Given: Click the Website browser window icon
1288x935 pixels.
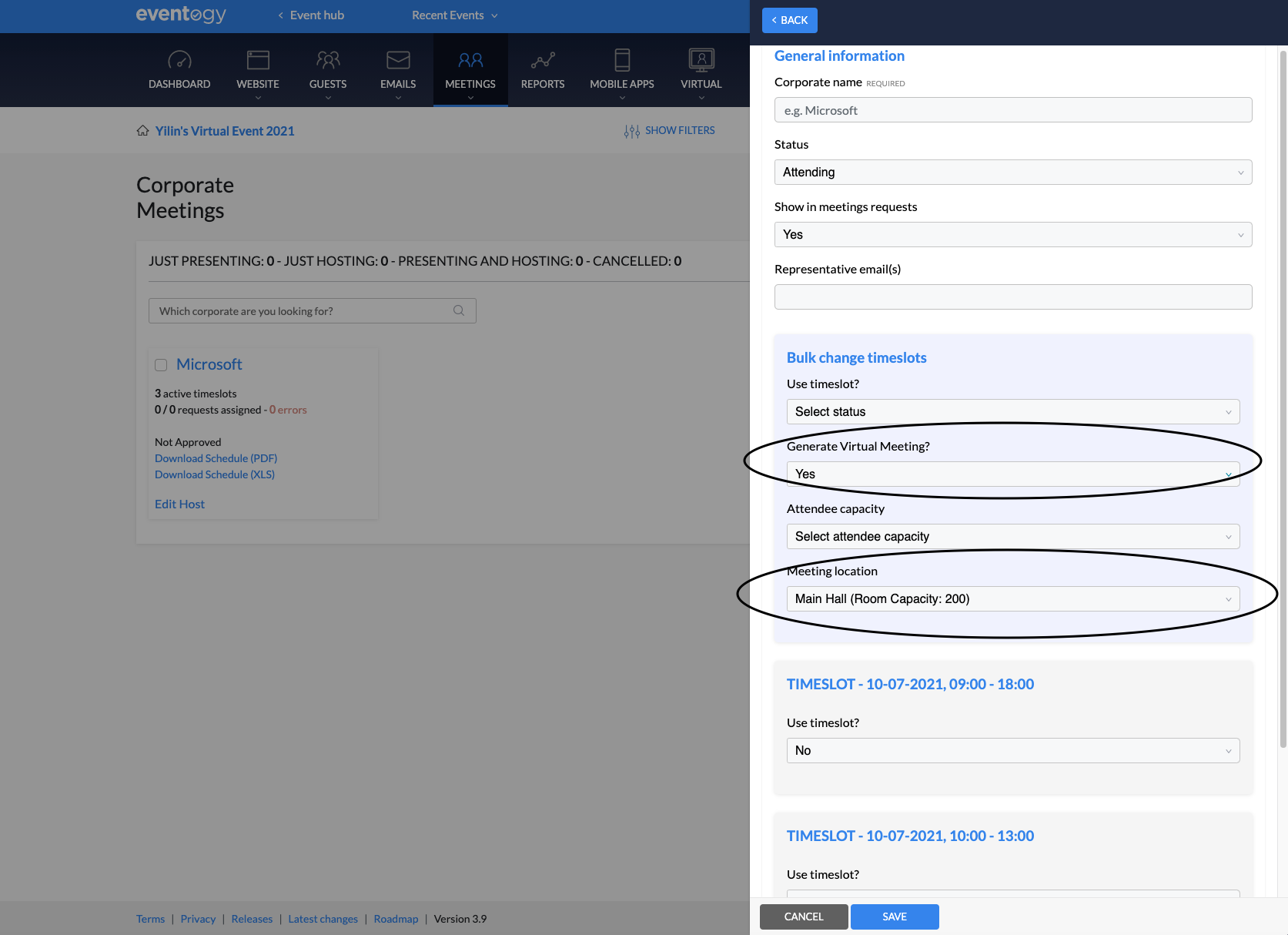Looking at the screenshot, I should pos(258,60).
